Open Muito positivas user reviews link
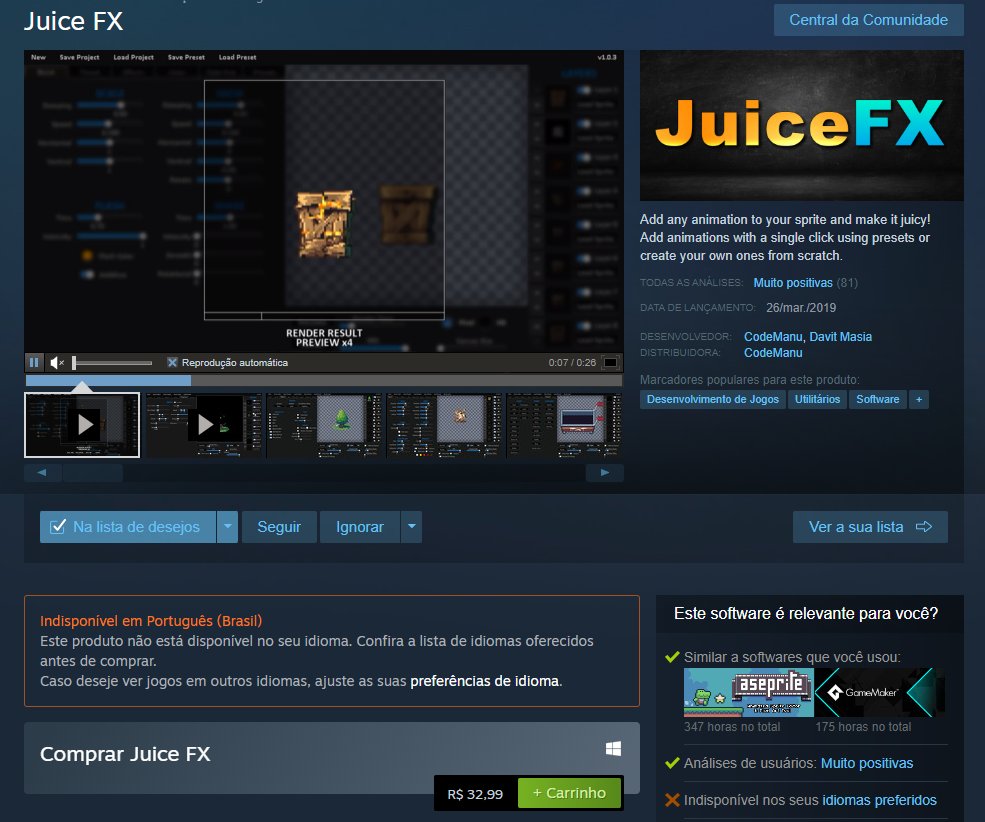The width and height of the screenshot is (985, 822). click(x=867, y=764)
